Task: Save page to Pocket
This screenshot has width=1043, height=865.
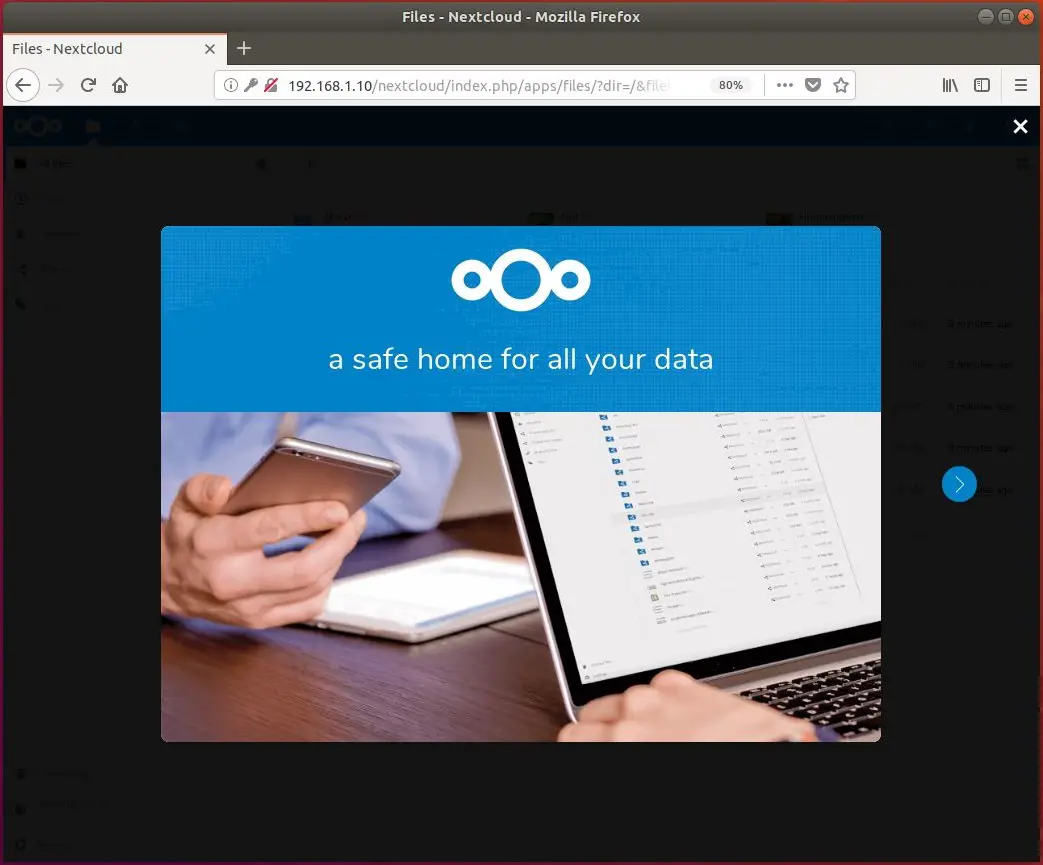Action: 813,85
